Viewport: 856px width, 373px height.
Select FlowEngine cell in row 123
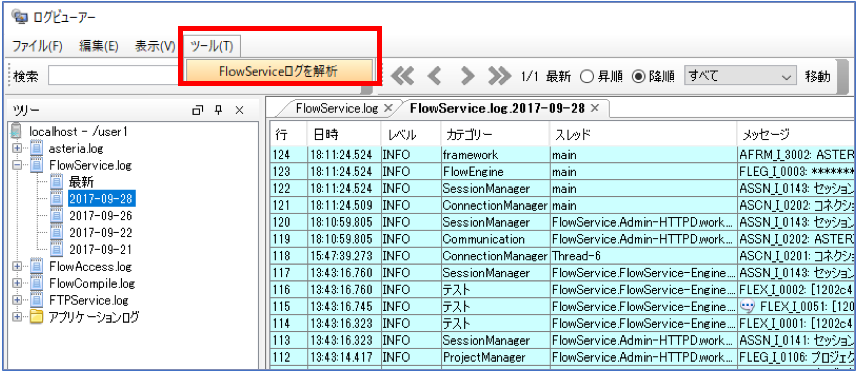click(x=495, y=171)
